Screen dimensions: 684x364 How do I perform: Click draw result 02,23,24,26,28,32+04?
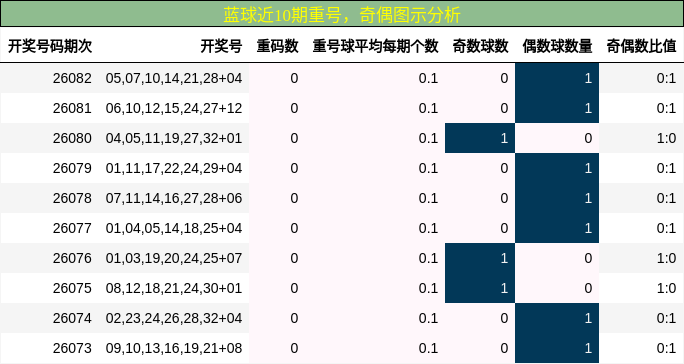(174, 318)
